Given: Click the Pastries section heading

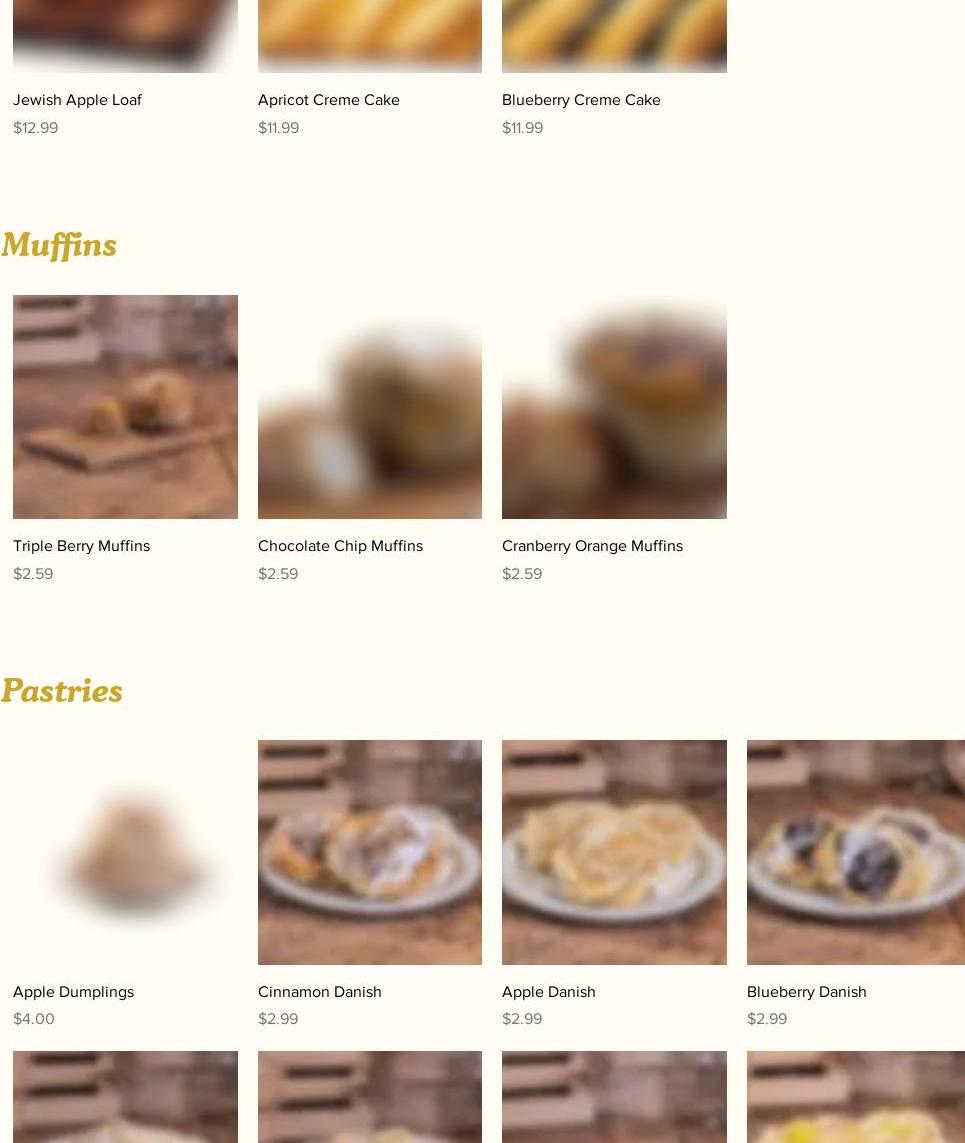Looking at the screenshot, I should point(62,690).
